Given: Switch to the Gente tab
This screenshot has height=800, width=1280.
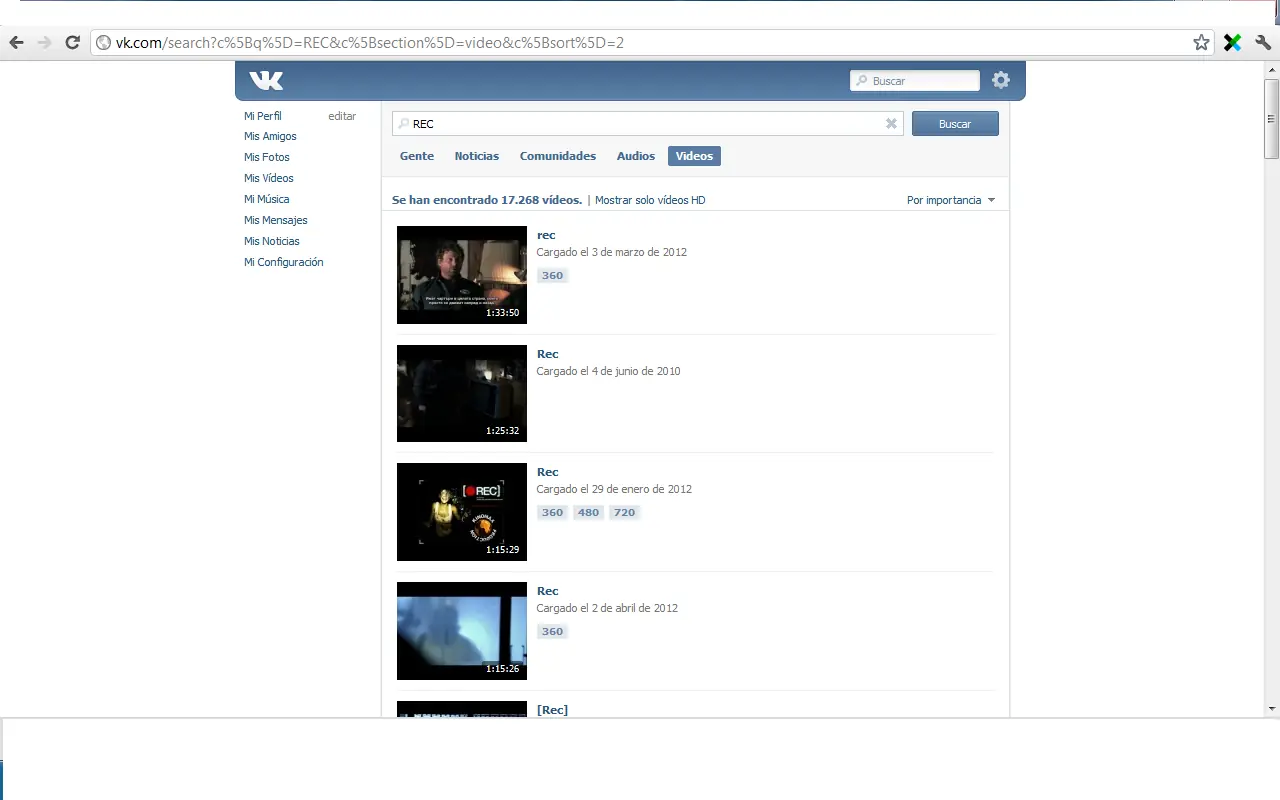Looking at the screenshot, I should (417, 156).
